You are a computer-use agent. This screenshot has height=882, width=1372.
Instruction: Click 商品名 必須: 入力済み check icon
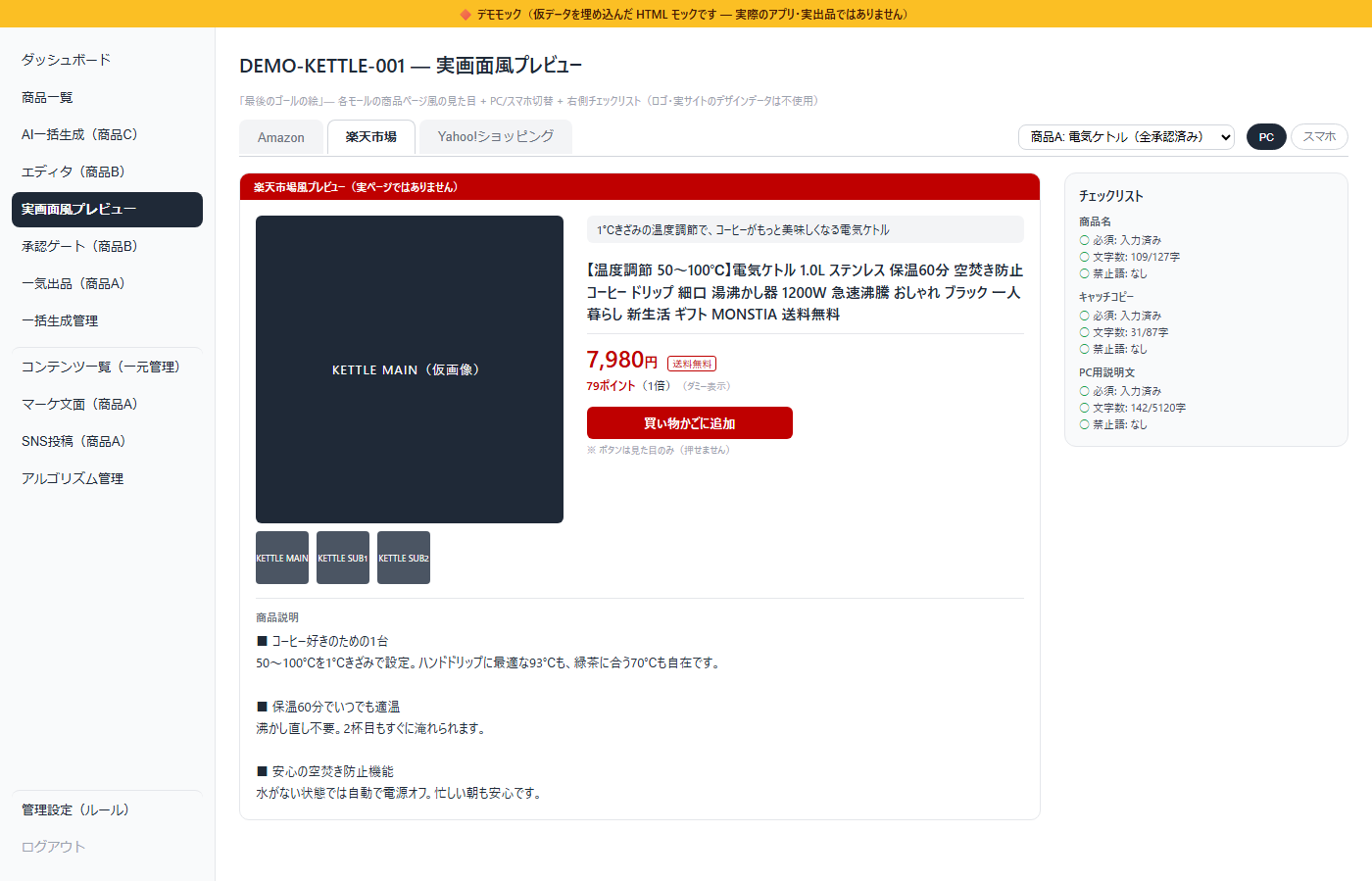click(1085, 240)
